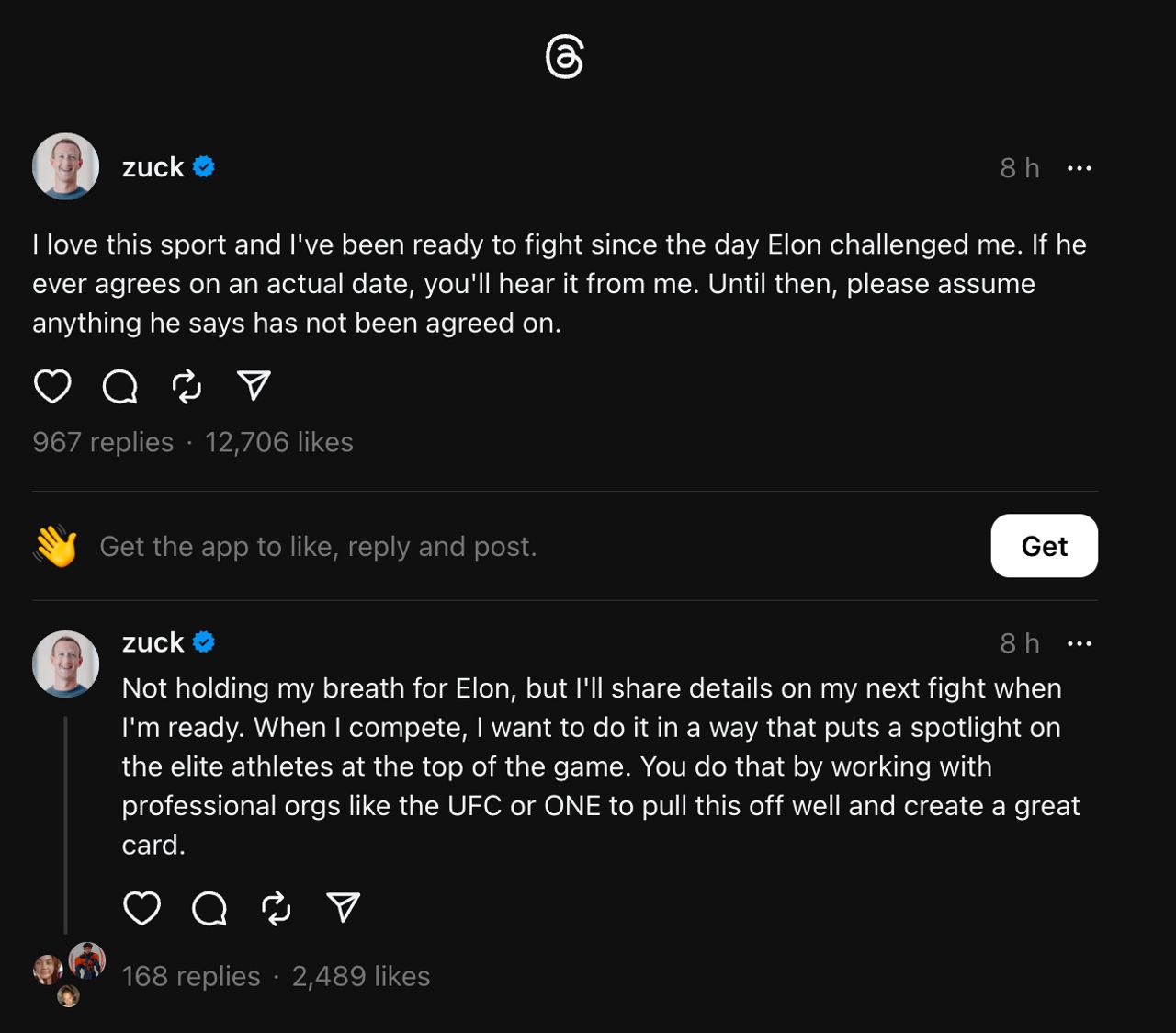The image size is (1176, 1033).
Task: Open zuck username on first post
Action: pos(153,167)
